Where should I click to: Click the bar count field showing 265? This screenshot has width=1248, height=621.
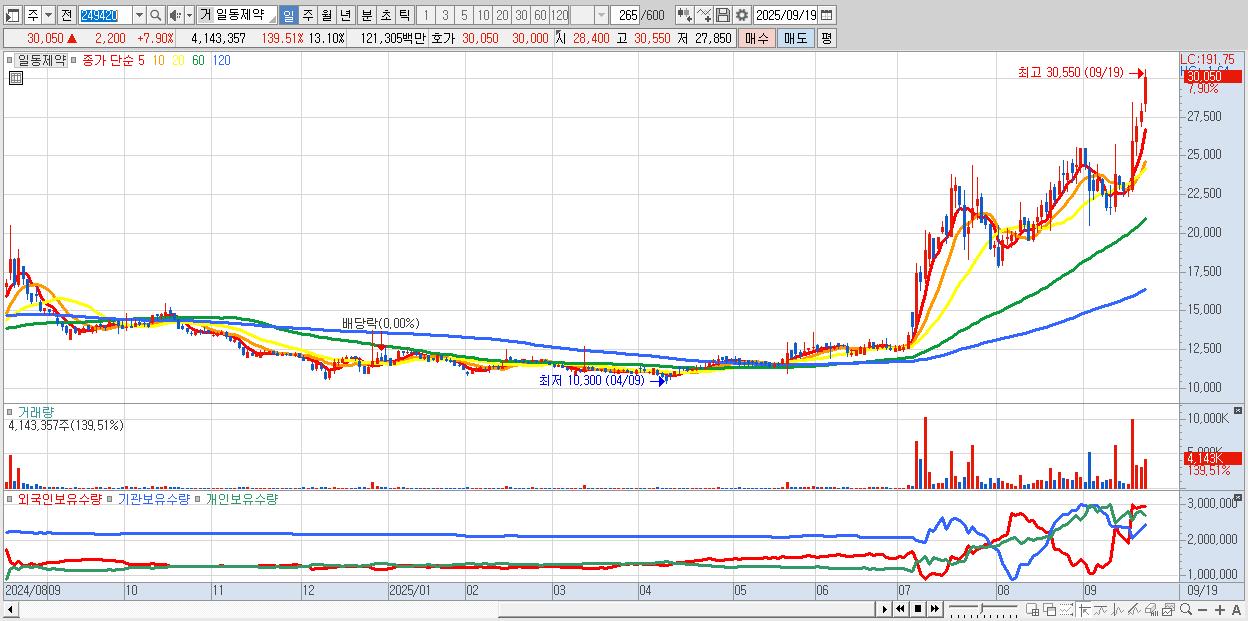[x=625, y=15]
